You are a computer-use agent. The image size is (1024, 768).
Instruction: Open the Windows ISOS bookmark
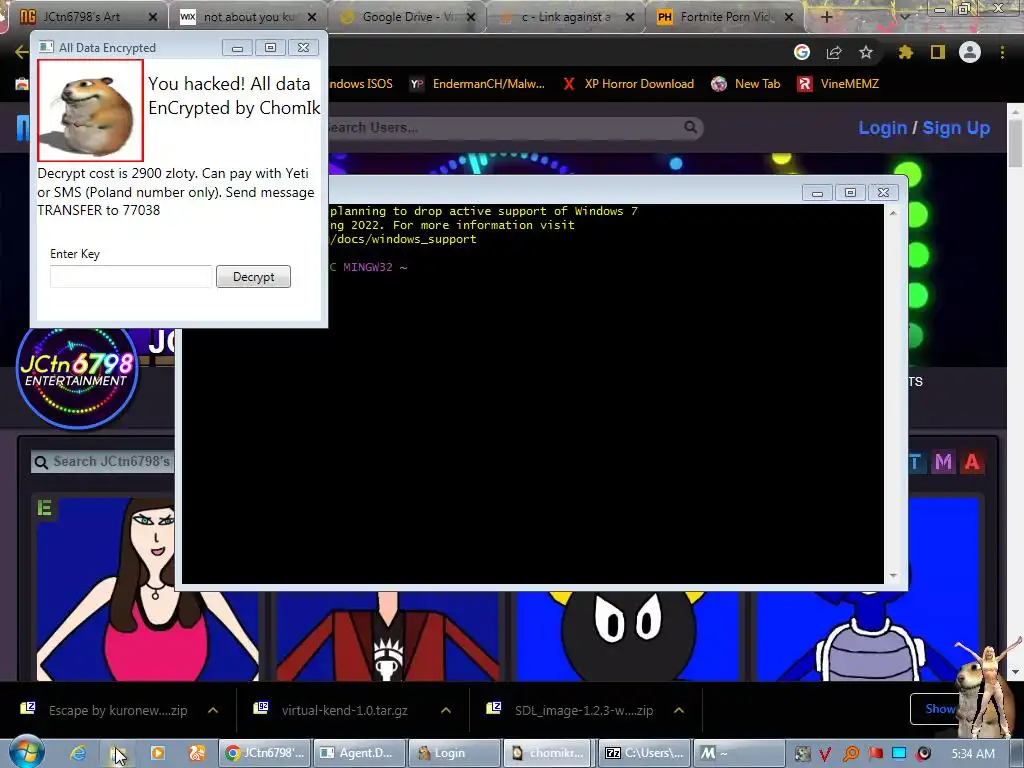click(x=360, y=84)
